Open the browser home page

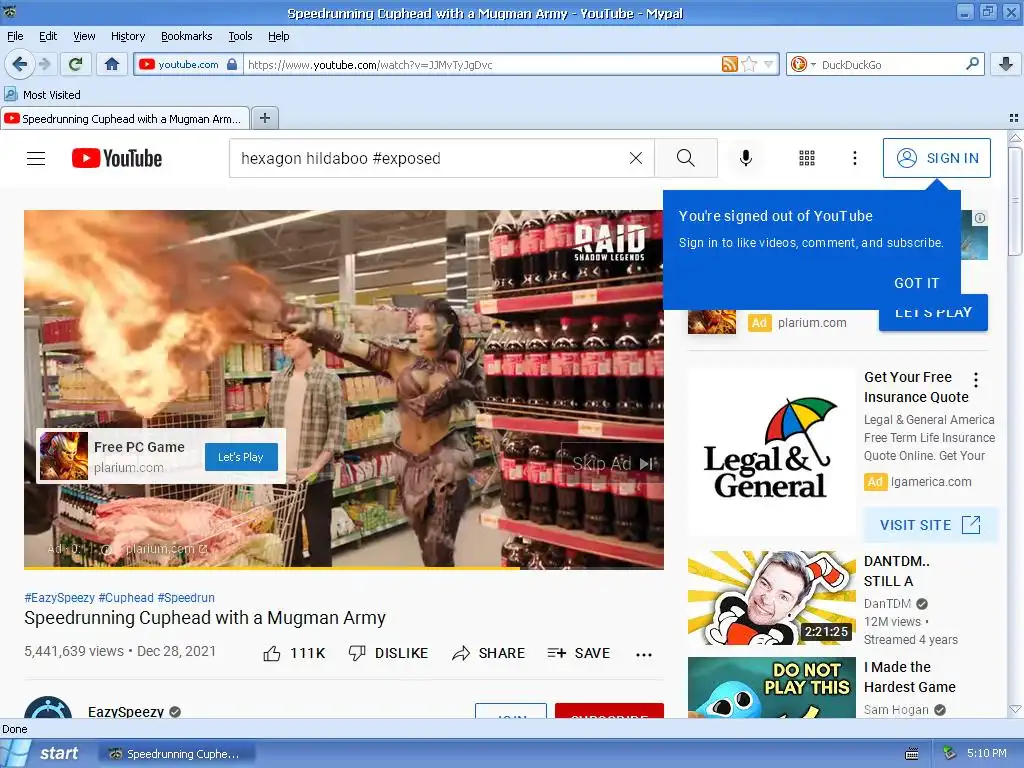click(x=112, y=64)
